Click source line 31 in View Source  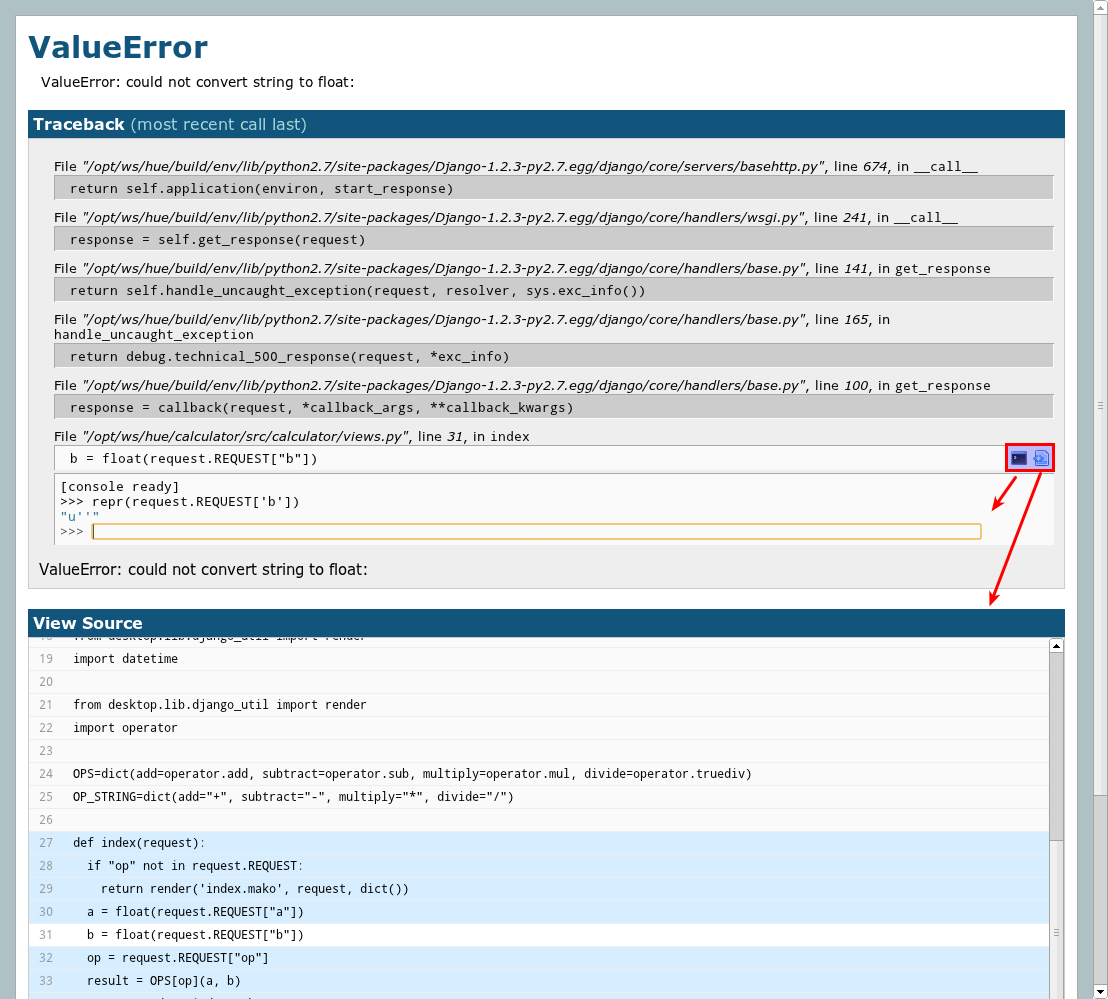[188, 935]
